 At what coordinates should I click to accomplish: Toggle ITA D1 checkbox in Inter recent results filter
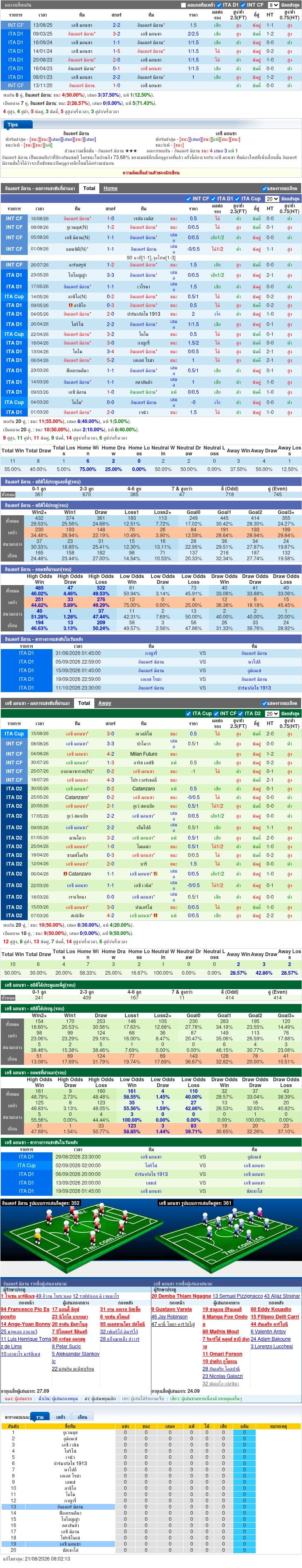(x=214, y=198)
